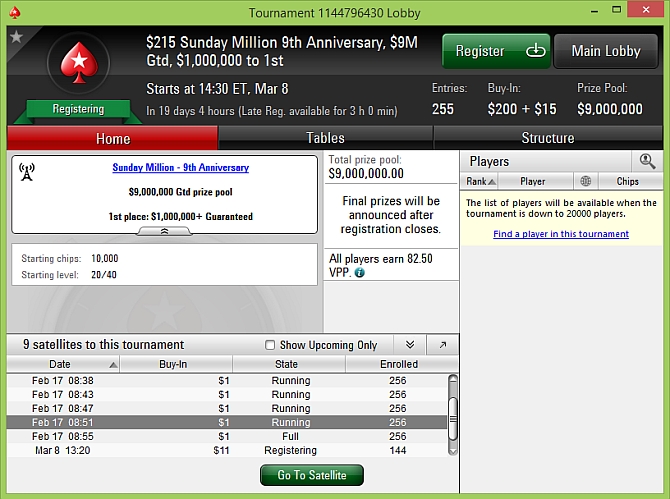The image size is (670, 499).
Task: Close the tournament lobby window
Action: (x=646, y=10)
